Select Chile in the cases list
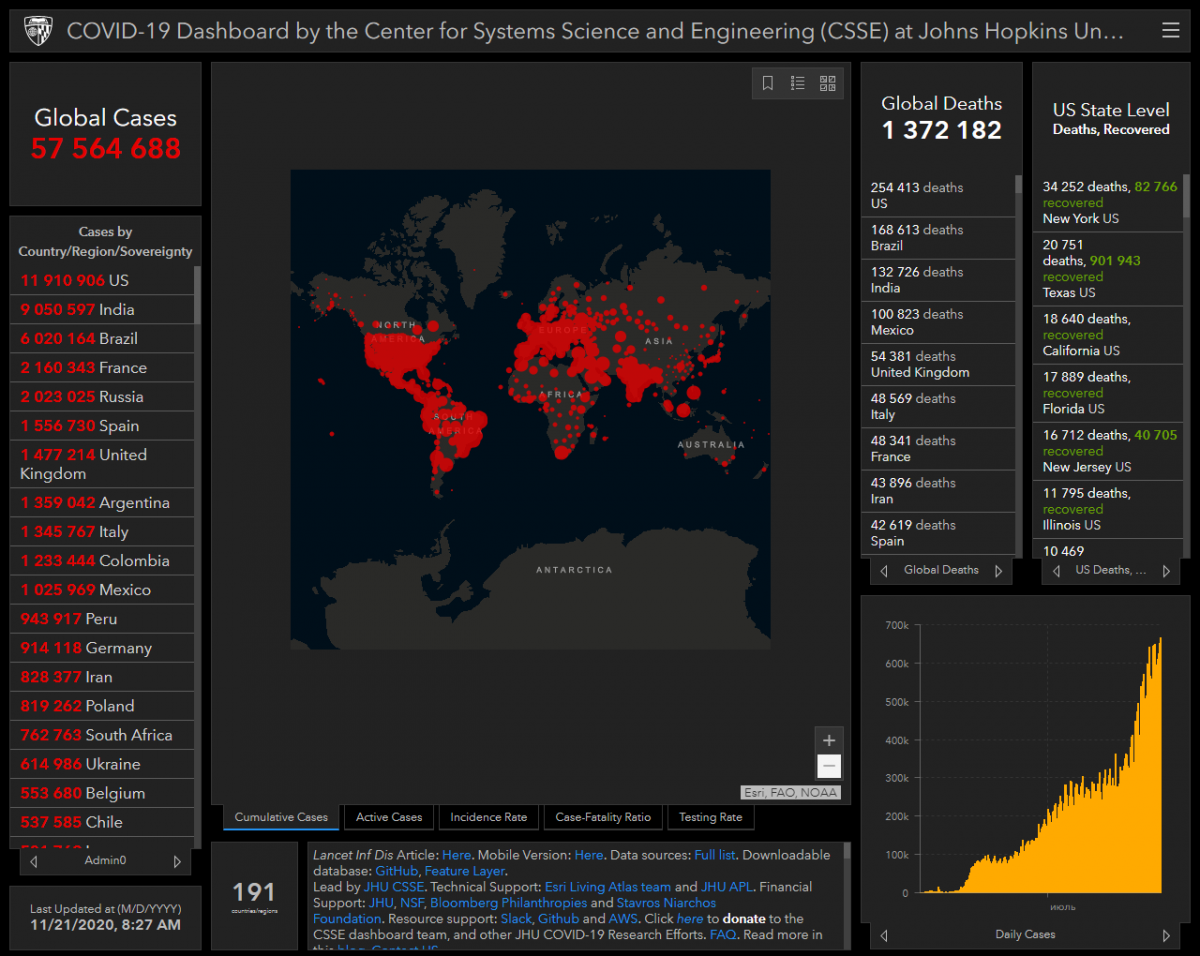This screenshot has width=1200, height=956. point(102,821)
